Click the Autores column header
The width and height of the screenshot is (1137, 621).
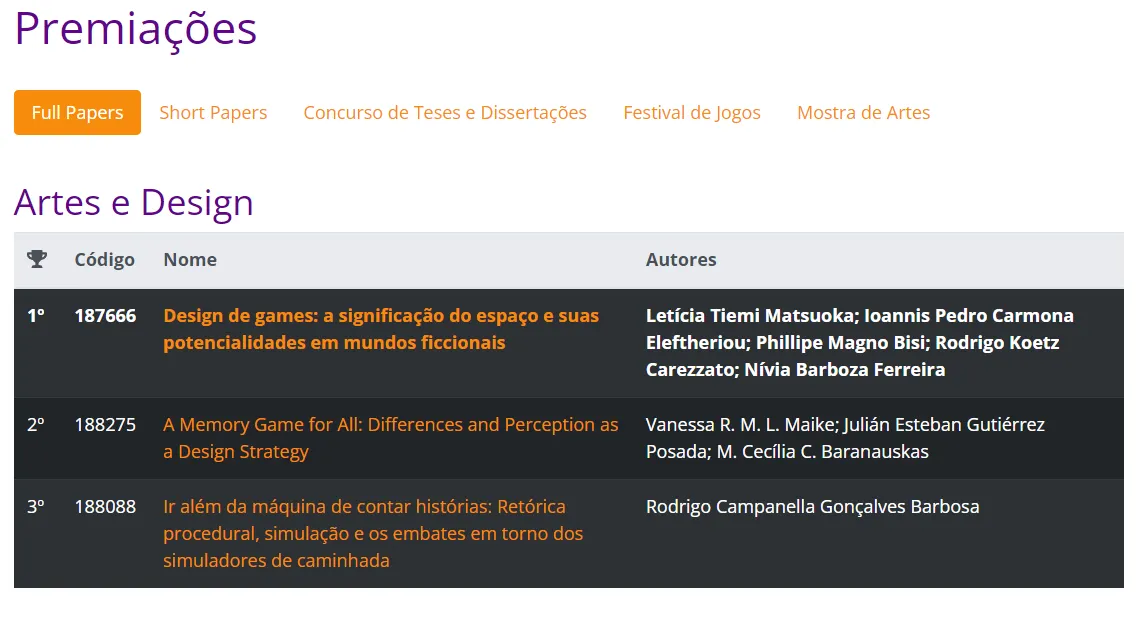[681, 260]
